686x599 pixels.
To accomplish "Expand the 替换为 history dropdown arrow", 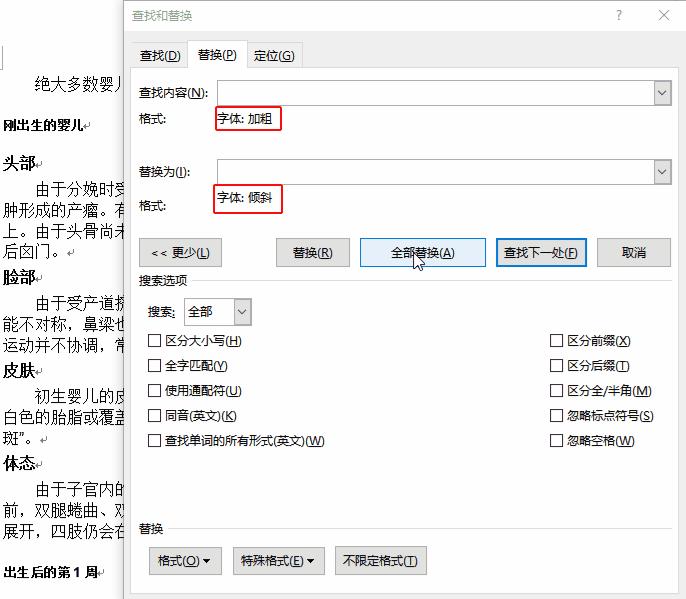I will [662, 172].
